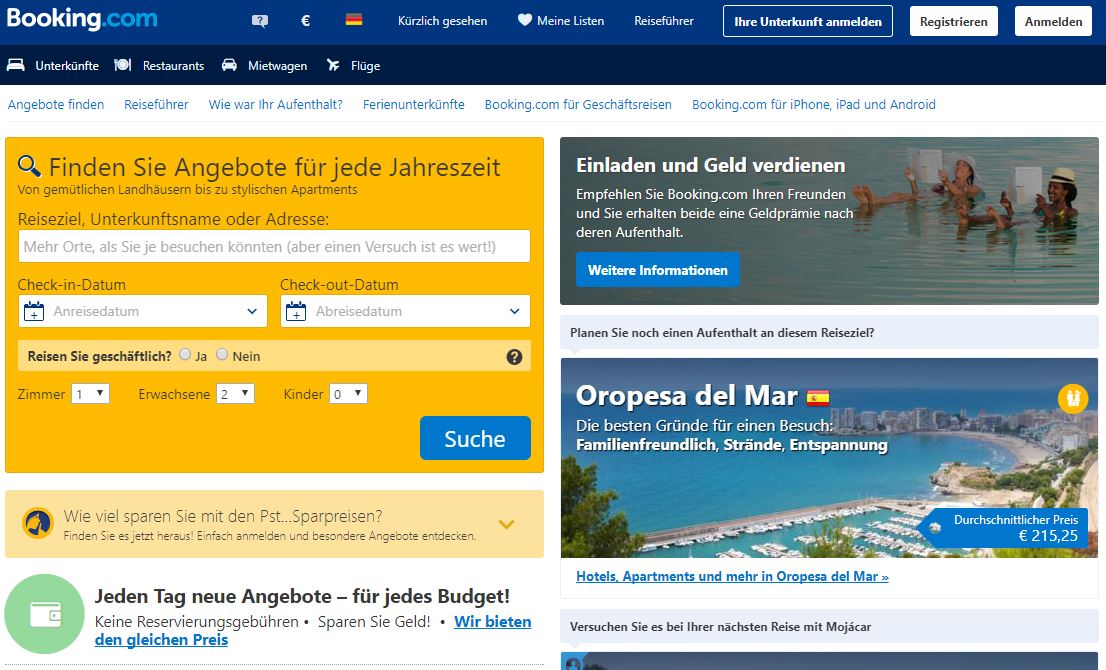Image resolution: width=1106 pixels, height=670 pixels.
Task: Click the round savings promo icon
Action: coord(38,523)
